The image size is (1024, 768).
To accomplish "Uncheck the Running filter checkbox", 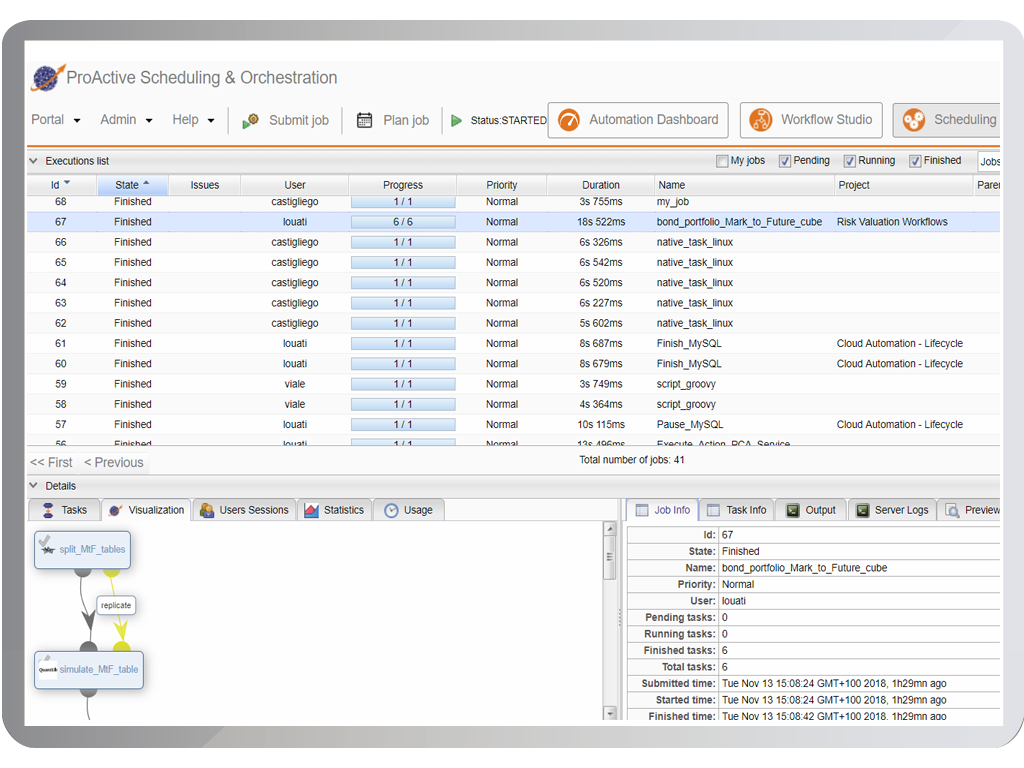I will [849, 161].
